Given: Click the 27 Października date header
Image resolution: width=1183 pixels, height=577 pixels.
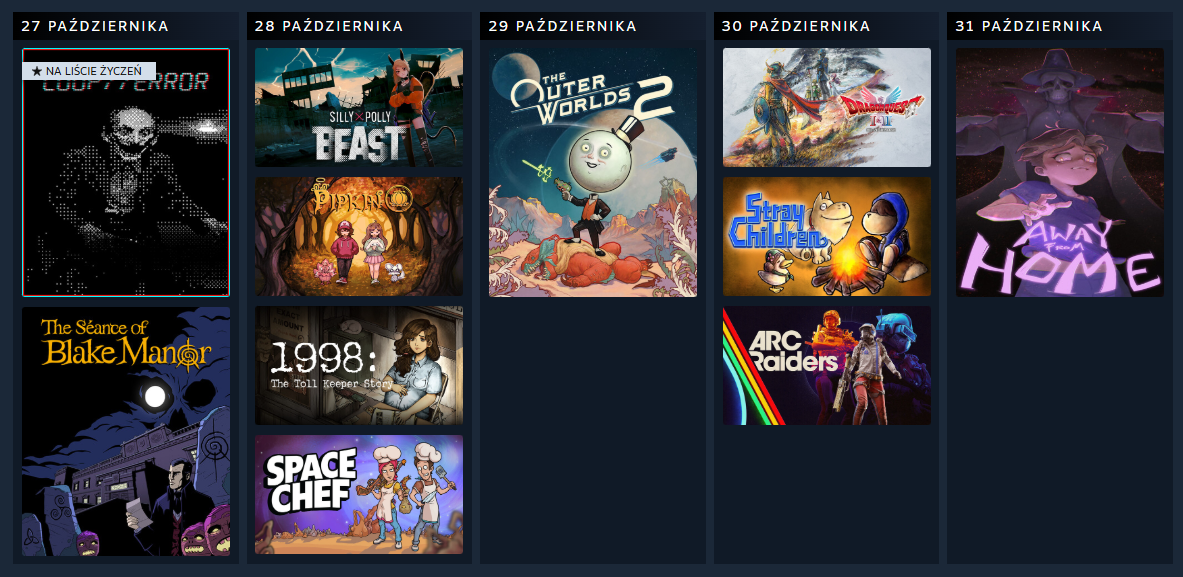Looking at the screenshot, I should 95,26.
